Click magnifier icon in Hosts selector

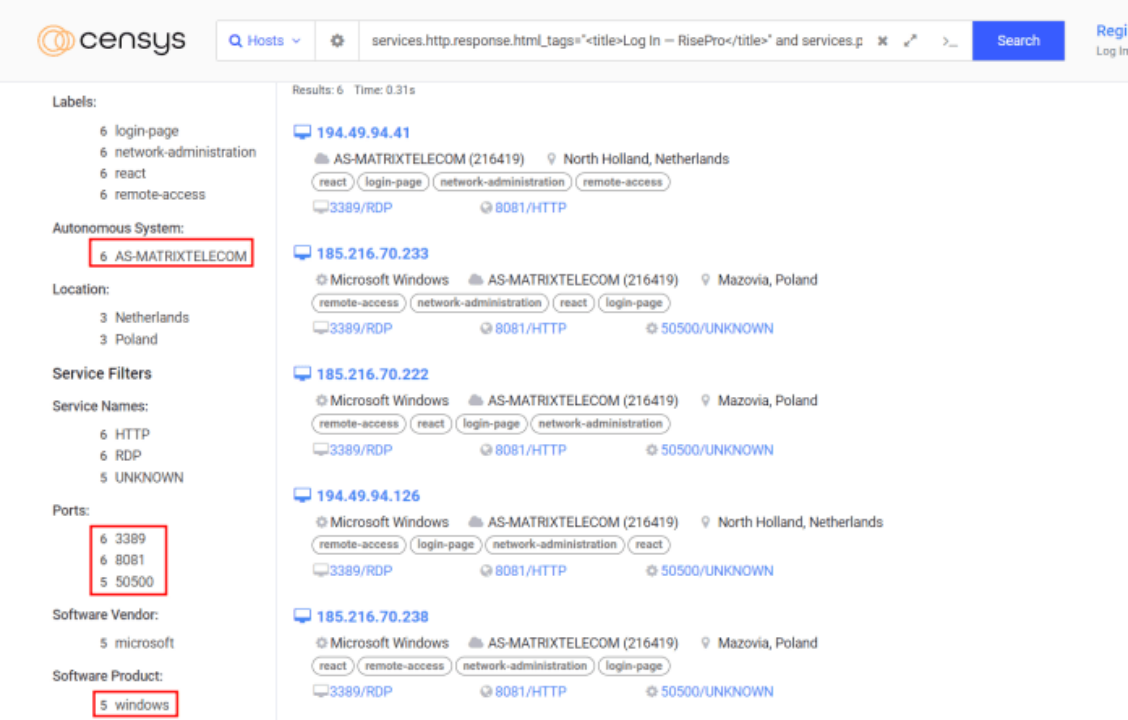coord(235,41)
